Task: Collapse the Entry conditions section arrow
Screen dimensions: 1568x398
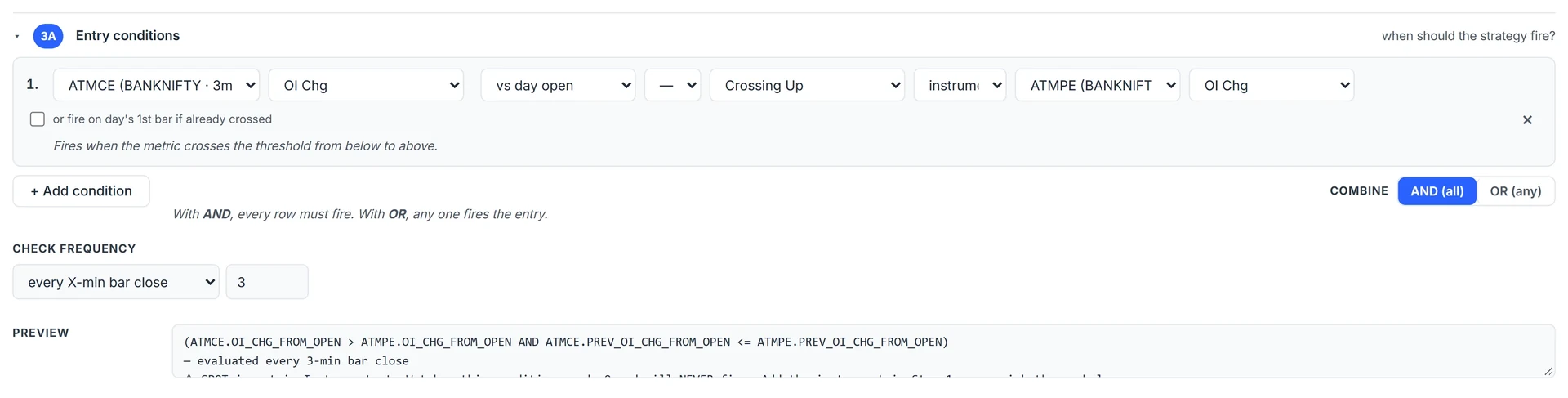Action: (x=16, y=37)
